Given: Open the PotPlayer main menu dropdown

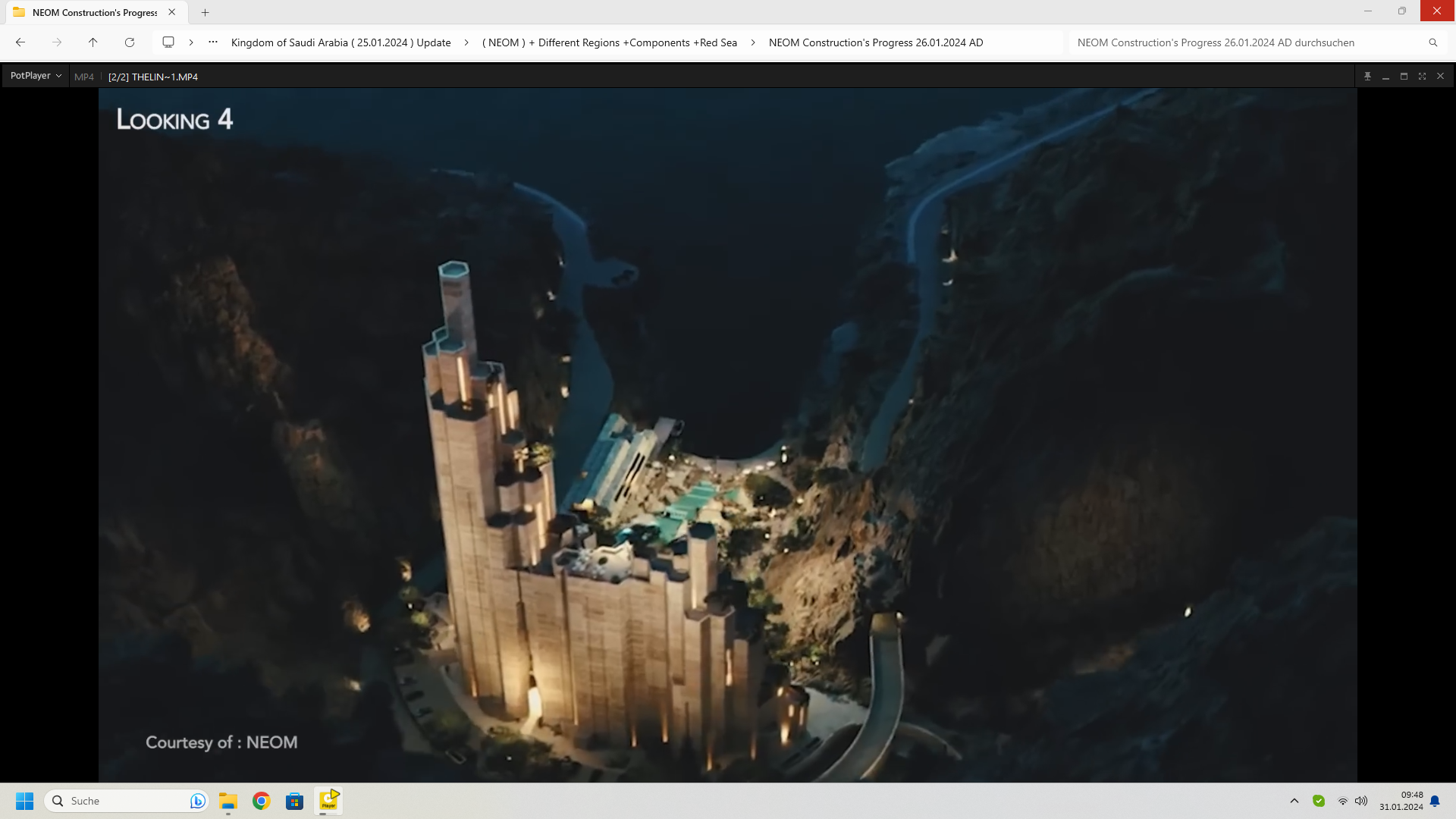Looking at the screenshot, I should [36, 76].
